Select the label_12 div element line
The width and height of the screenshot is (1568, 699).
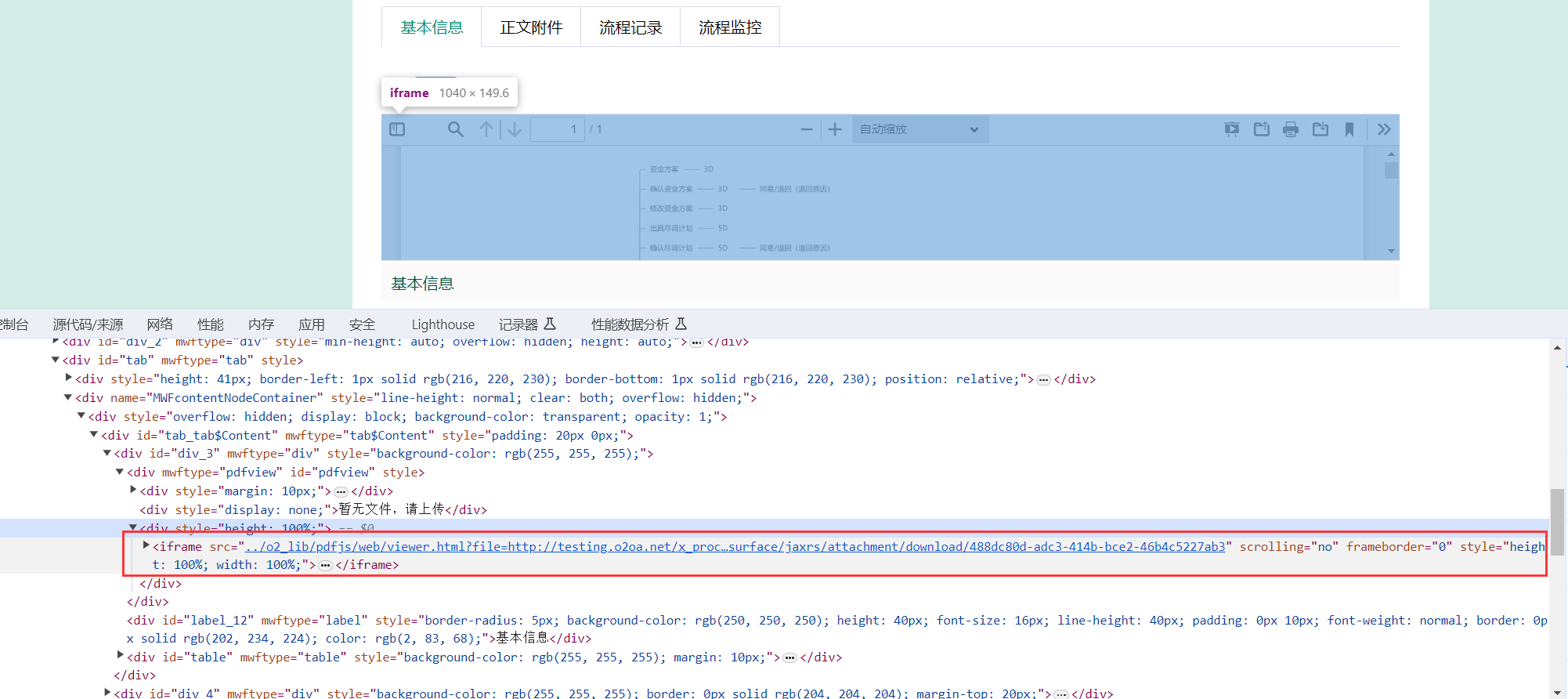[837, 629]
